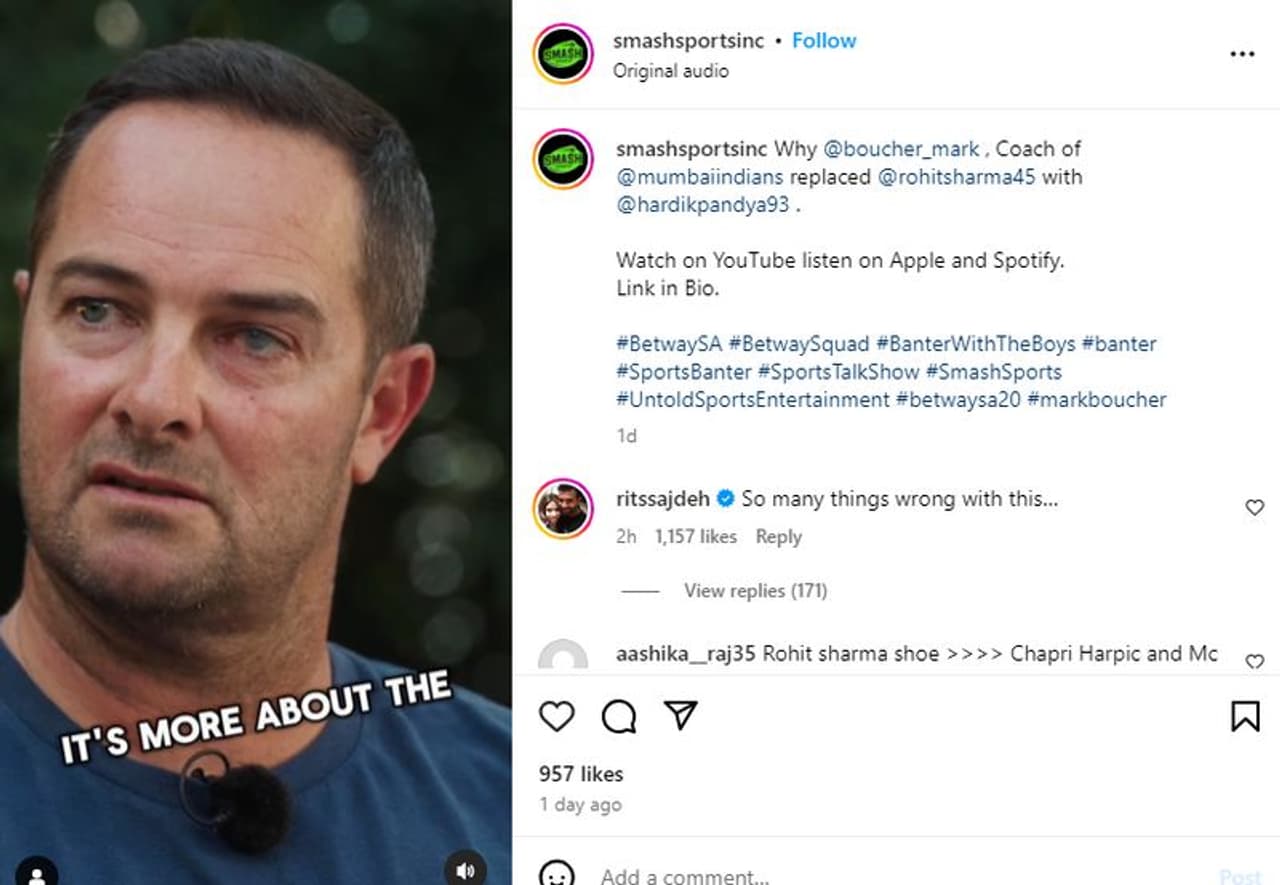Image resolution: width=1280 pixels, height=885 pixels.
Task: View the 957 likes list
Action: tap(581, 774)
